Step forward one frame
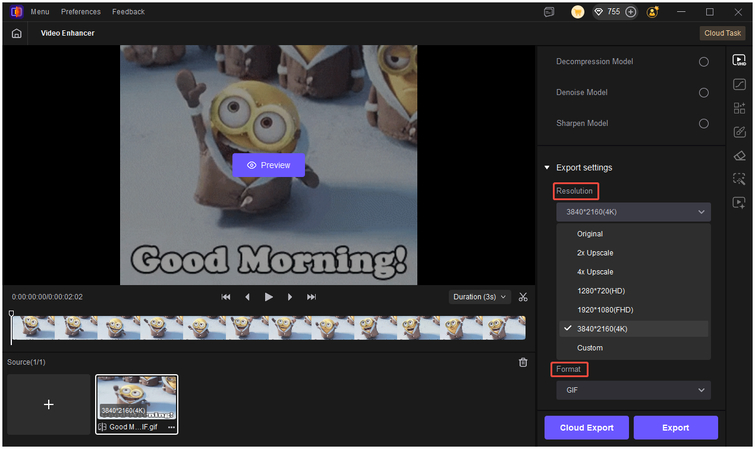This screenshot has height=449, width=755. tap(290, 297)
